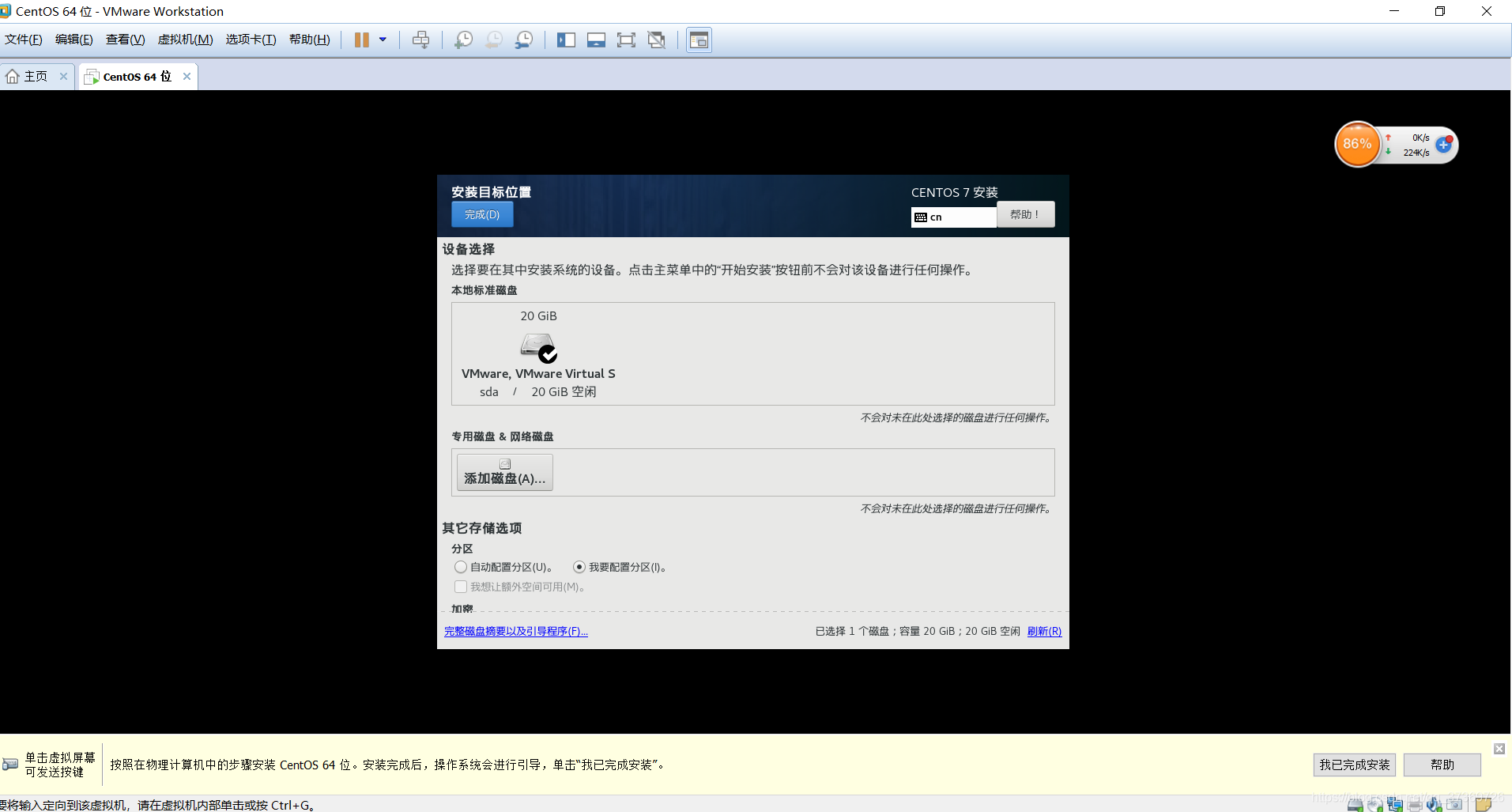
Task: Open the 选项卡(T) menu
Action: [x=251, y=40]
